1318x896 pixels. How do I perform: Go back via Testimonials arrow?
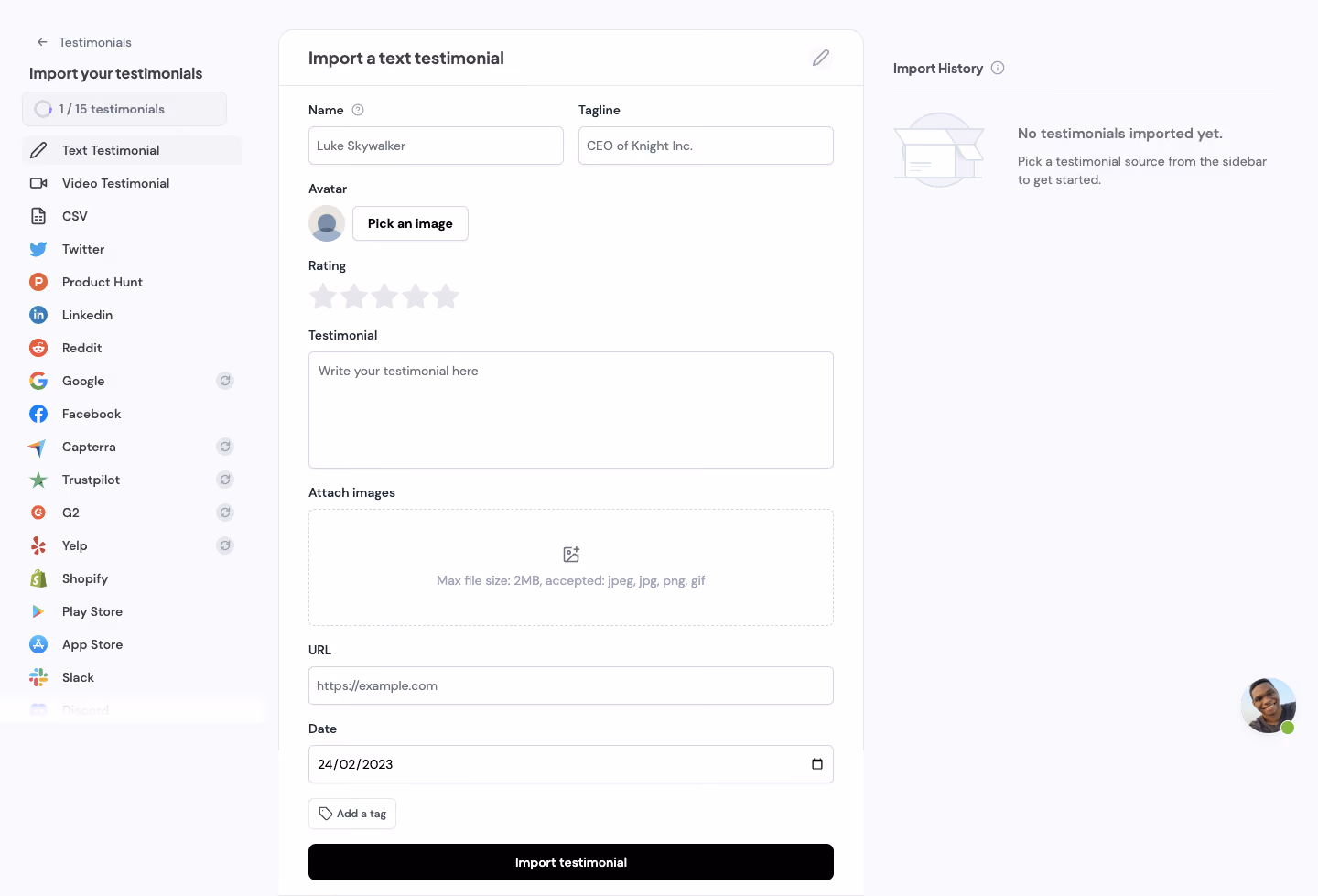42,42
